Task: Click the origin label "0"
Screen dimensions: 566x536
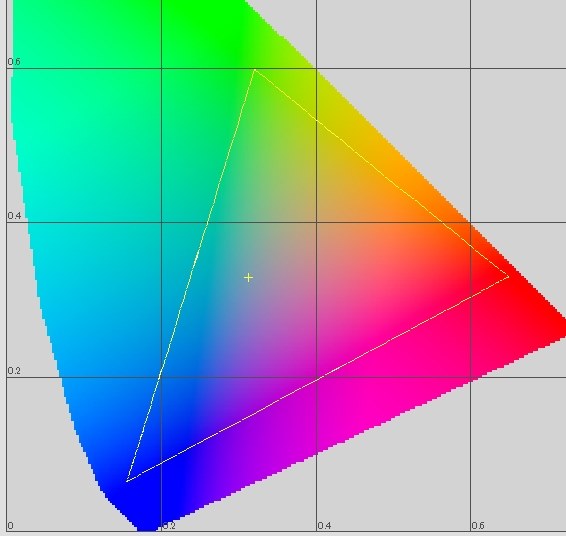Action: click(10, 526)
